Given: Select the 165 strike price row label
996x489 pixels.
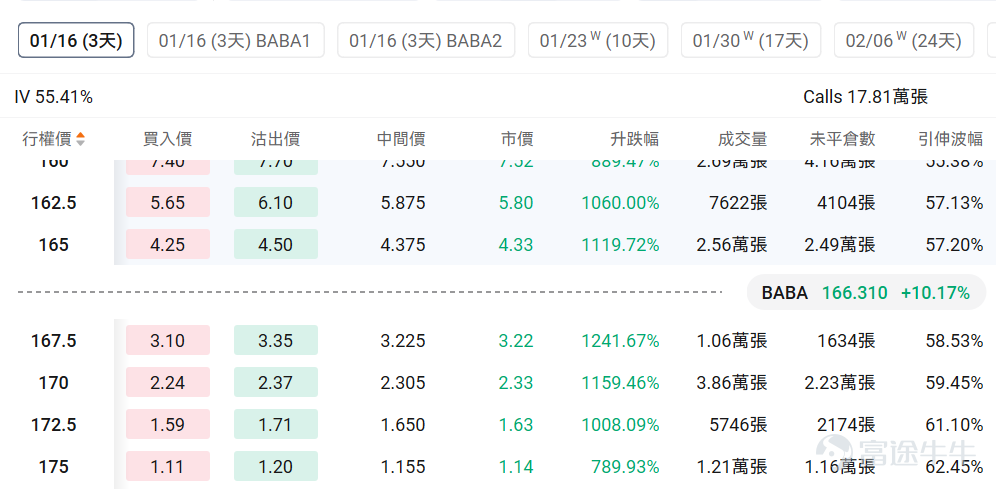Looking at the screenshot, I should click(53, 244).
